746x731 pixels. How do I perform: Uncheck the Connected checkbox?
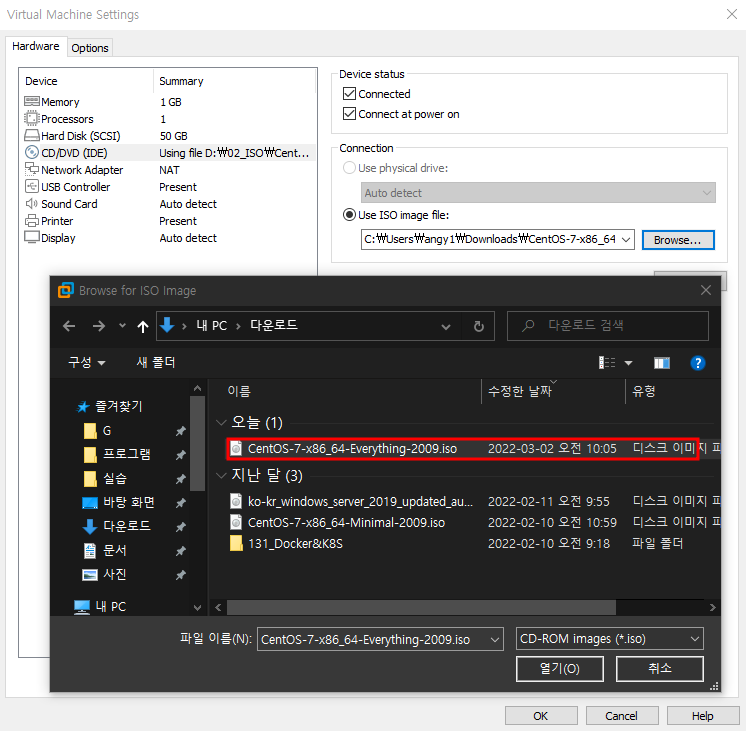click(x=349, y=93)
